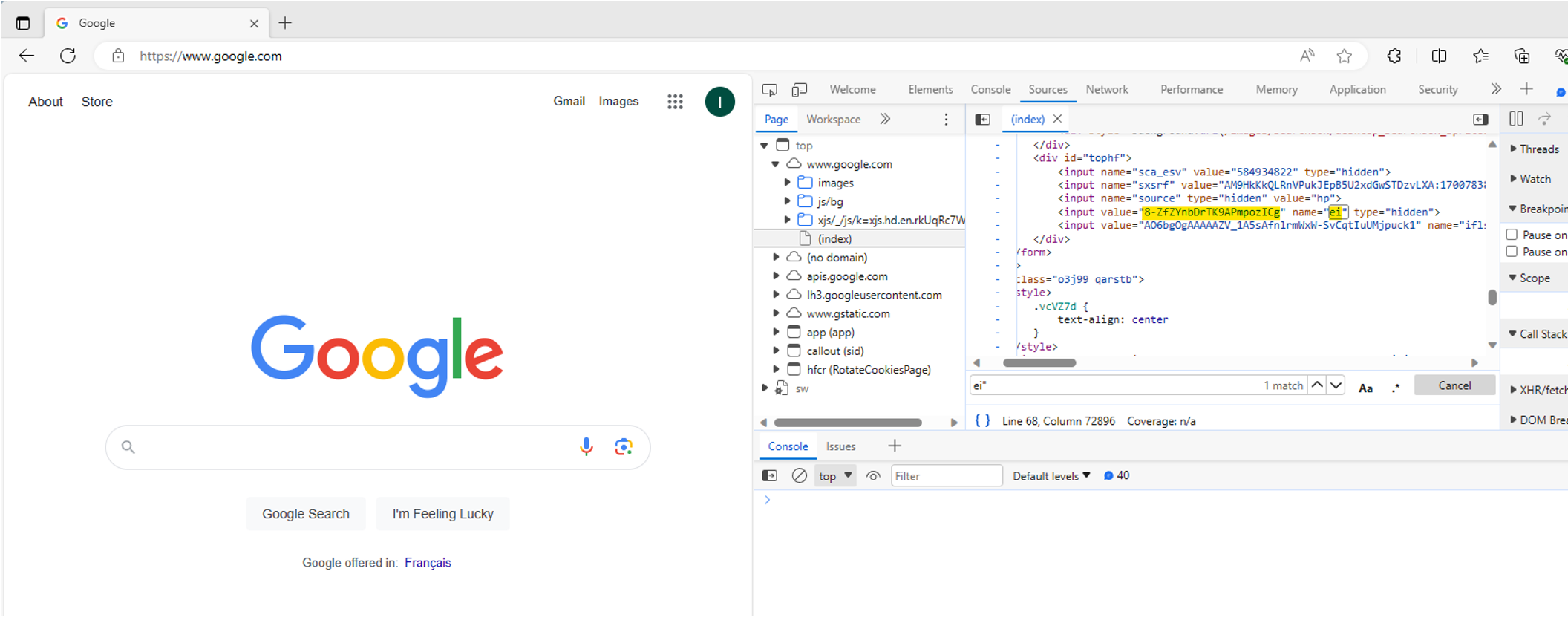Image resolution: width=1568 pixels, height=629 pixels.
Task: Open the Gmail link
Action: [x=569, y=102]
